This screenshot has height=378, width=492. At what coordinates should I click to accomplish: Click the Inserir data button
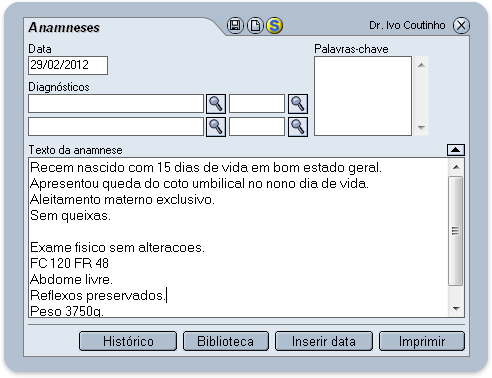(x=324, y=341)
